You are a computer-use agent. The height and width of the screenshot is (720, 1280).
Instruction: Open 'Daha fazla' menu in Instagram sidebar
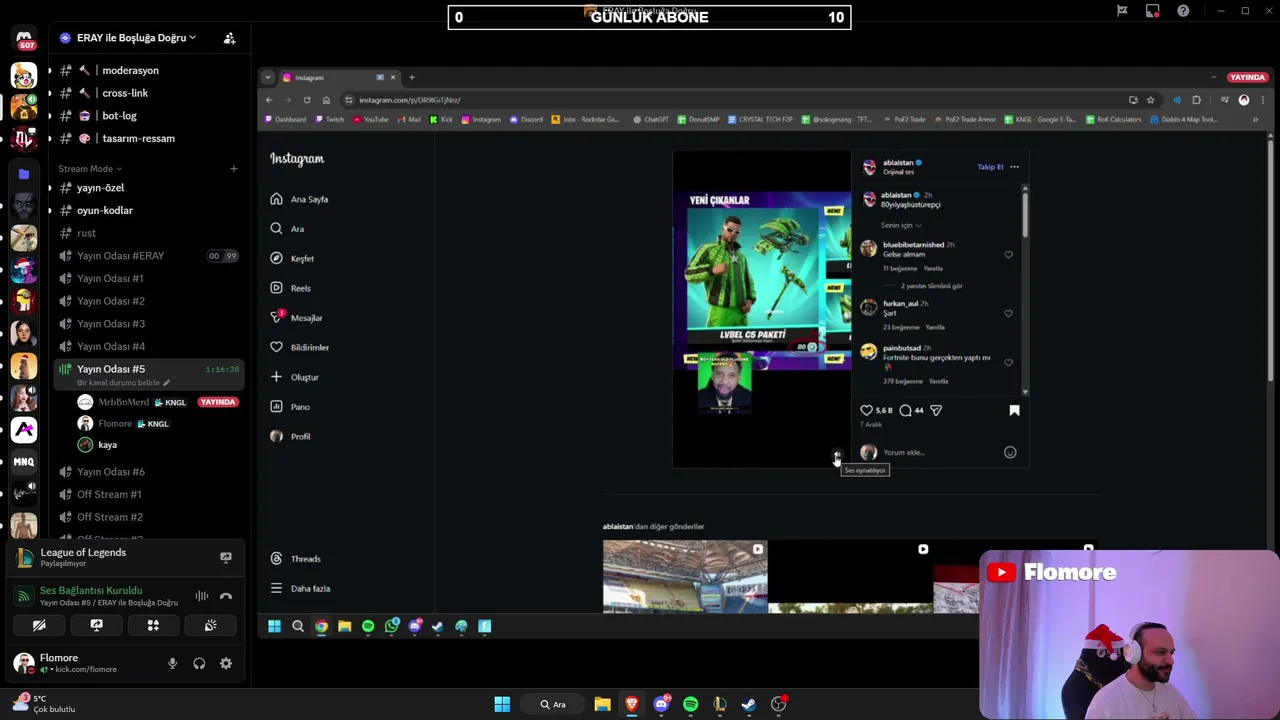pos(310,589)
